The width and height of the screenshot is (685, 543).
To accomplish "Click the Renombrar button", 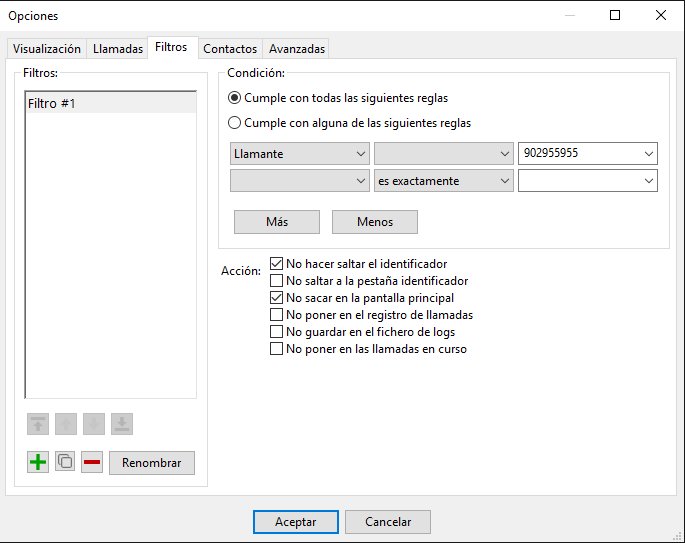I will 152,463.
